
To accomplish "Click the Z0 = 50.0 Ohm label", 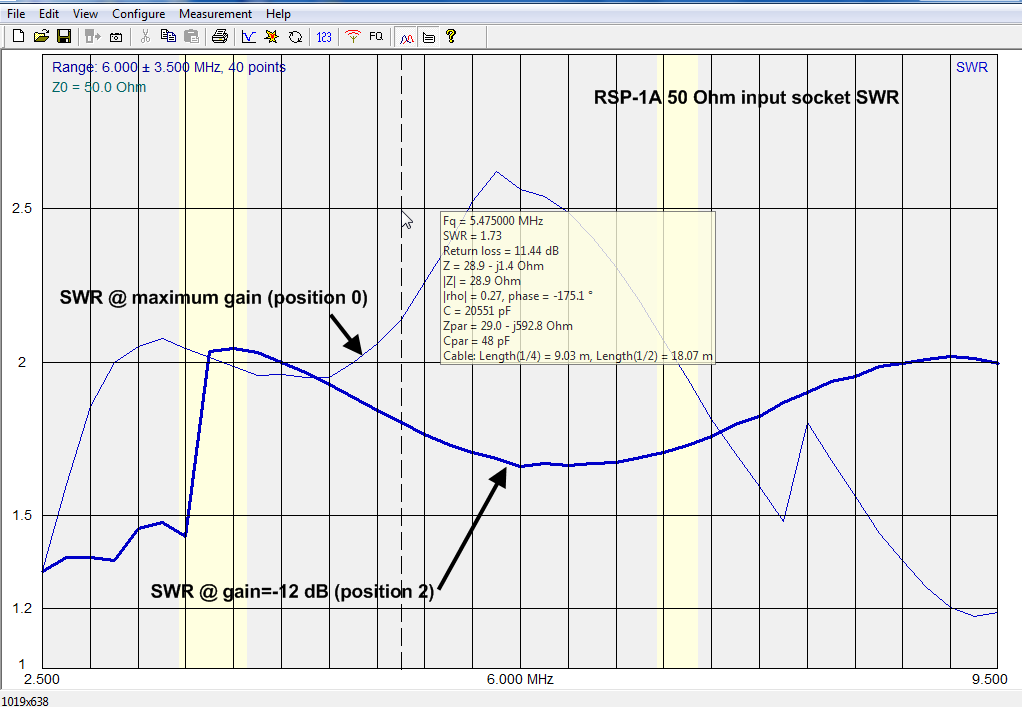I will click(99, 87).
